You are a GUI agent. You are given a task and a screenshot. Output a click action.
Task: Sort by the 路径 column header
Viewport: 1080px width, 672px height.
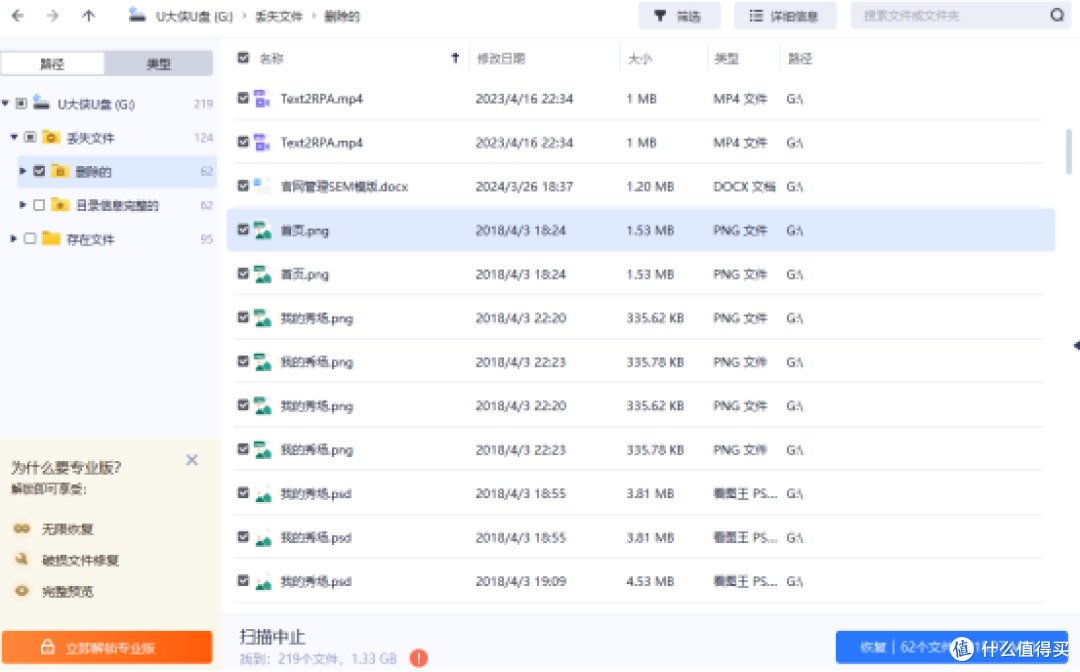(800, 59)
